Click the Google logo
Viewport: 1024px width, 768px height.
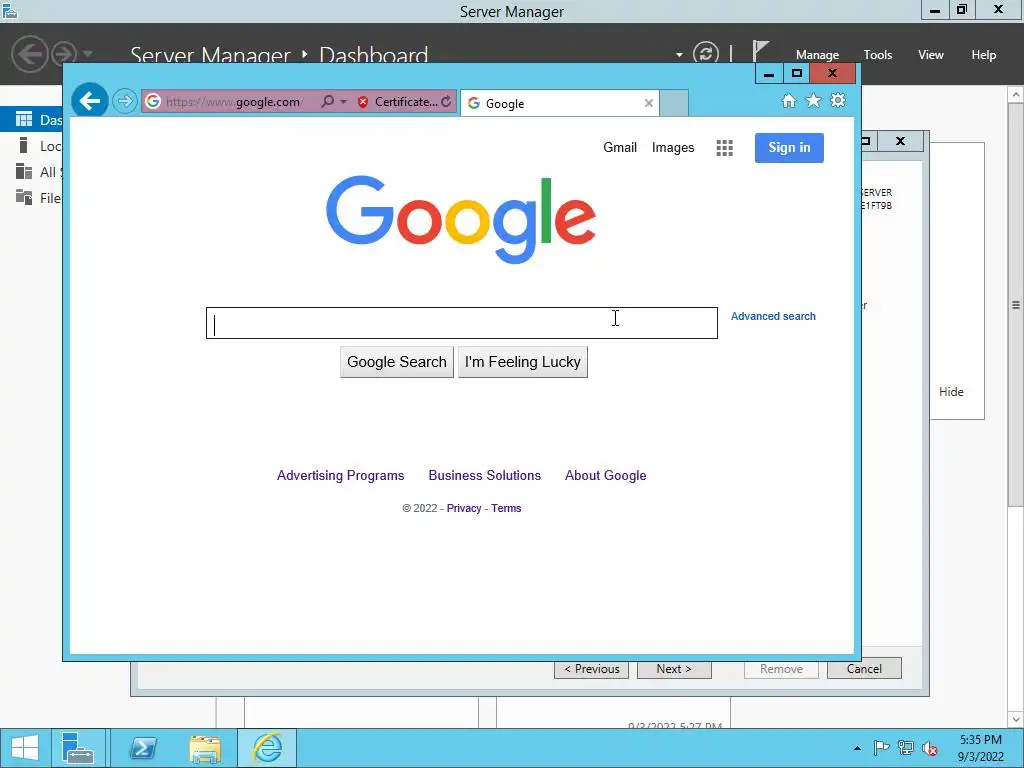[x=461, y=219]
